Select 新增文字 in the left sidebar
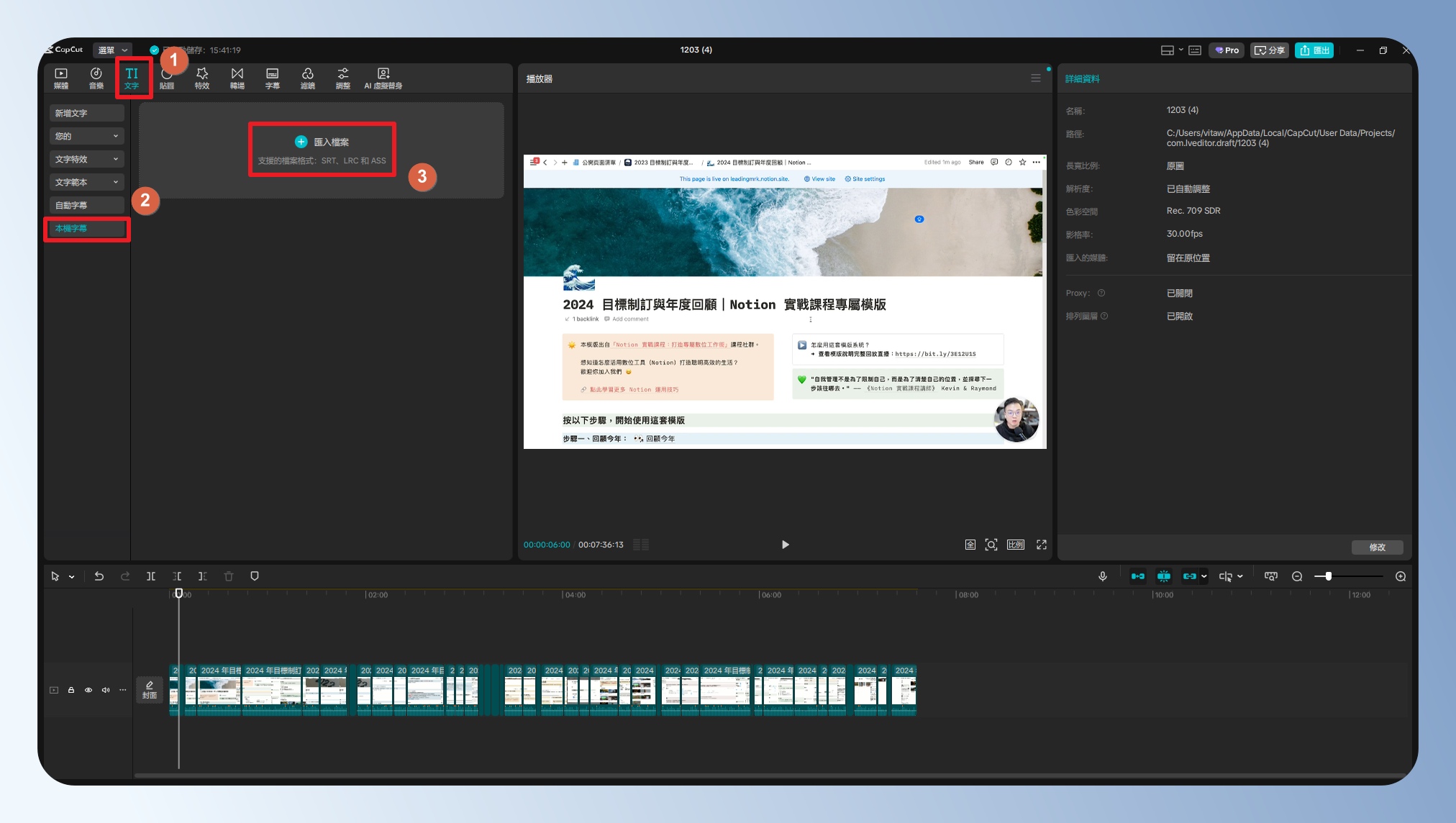The width and height of the screenshot is (1456, 823). (x=86, y=113)
